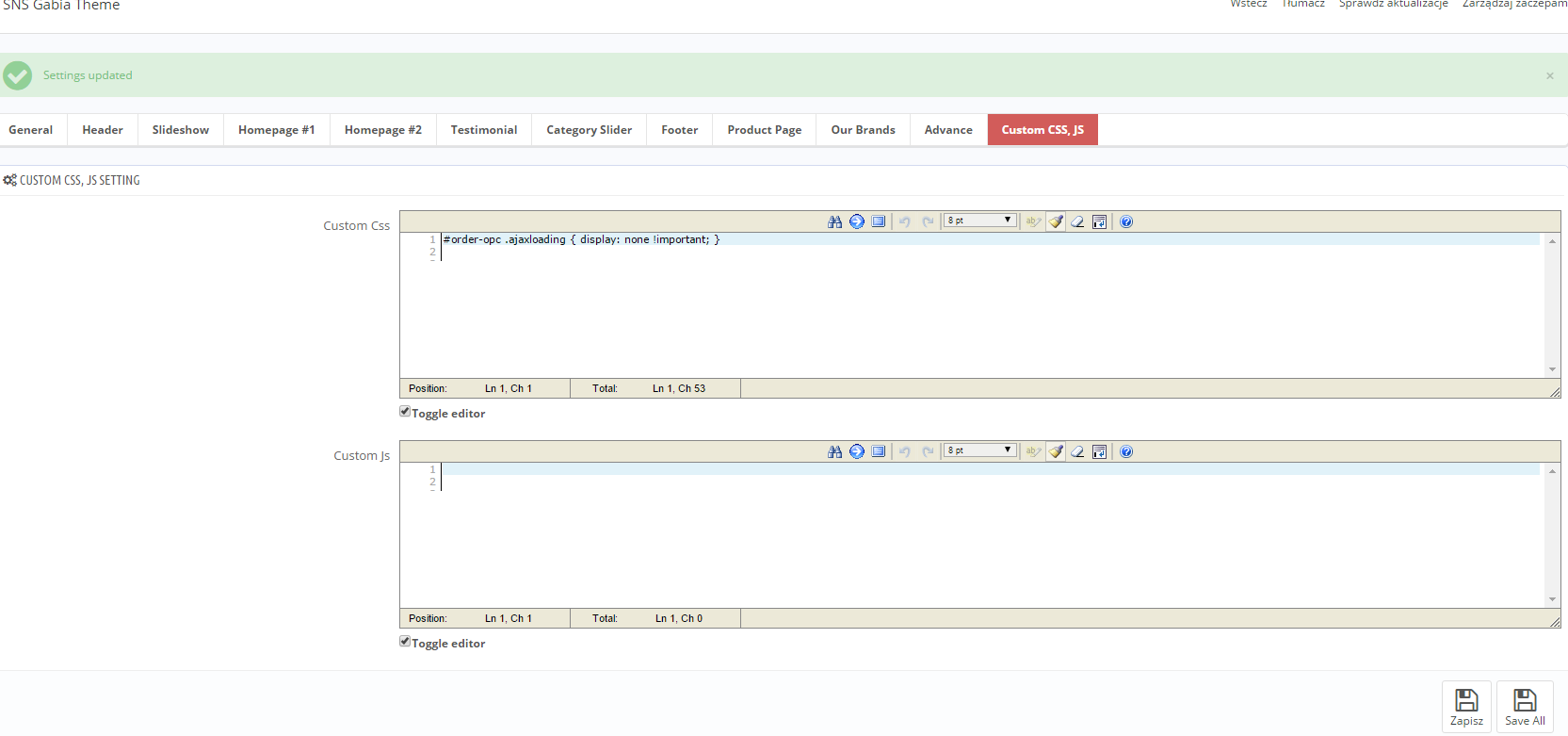Click inside the Custom Js code area

pyautogui.click(x=989, y=537)
